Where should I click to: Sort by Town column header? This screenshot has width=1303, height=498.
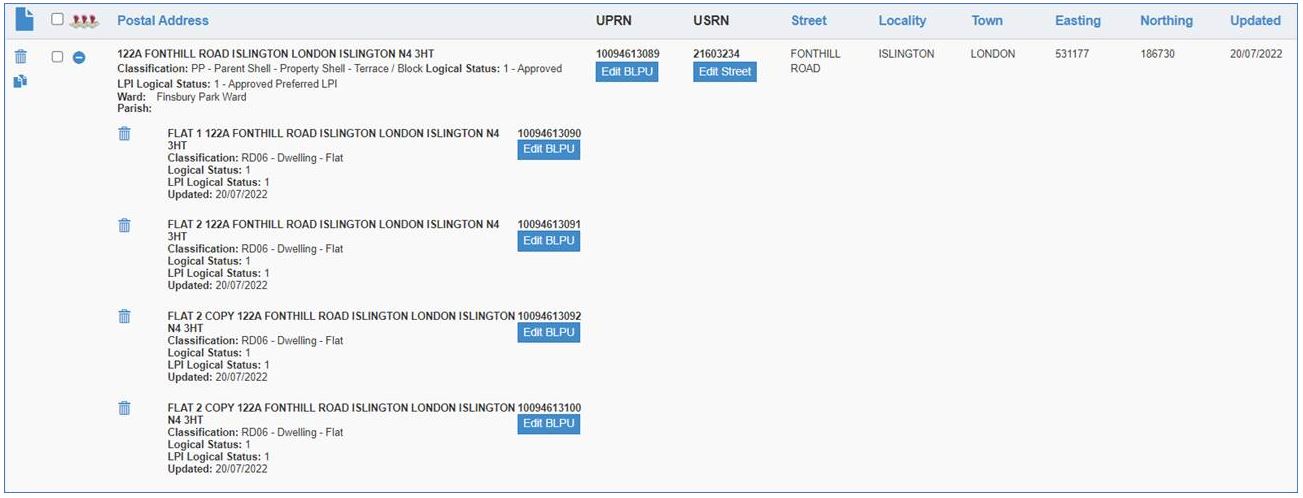tap(987, 20)
